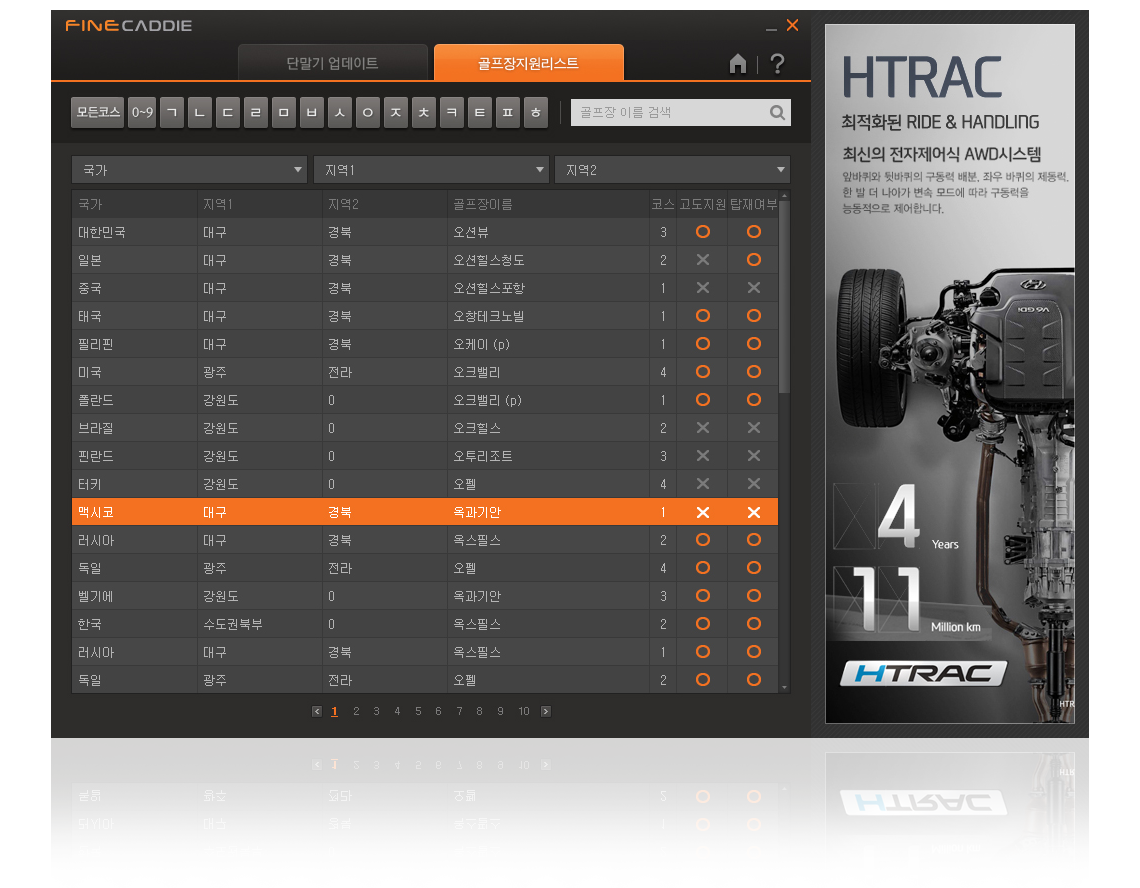Viewport: 1140px width, 888px height.
Task: Click scrollbar down arrow in course list
Action: [x=784, y=687]
